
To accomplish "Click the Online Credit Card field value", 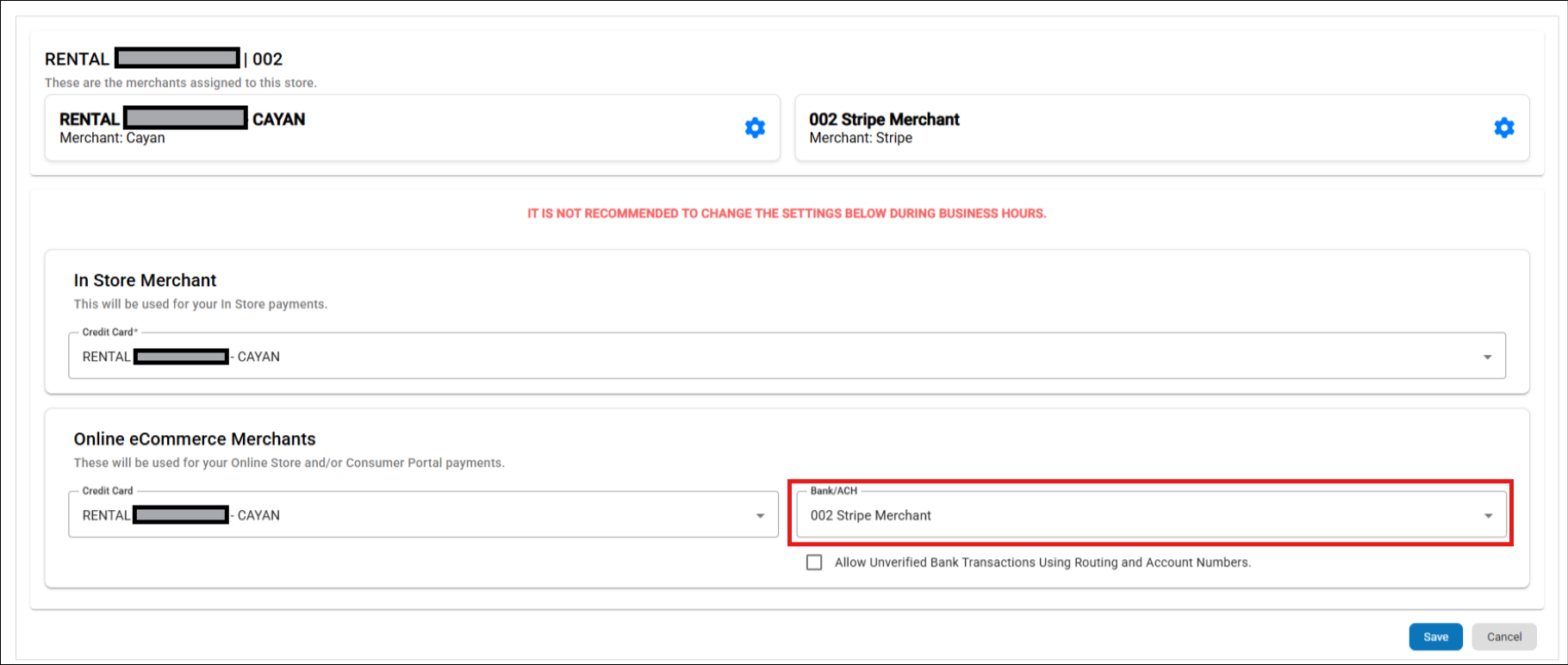I will [181, 515].
